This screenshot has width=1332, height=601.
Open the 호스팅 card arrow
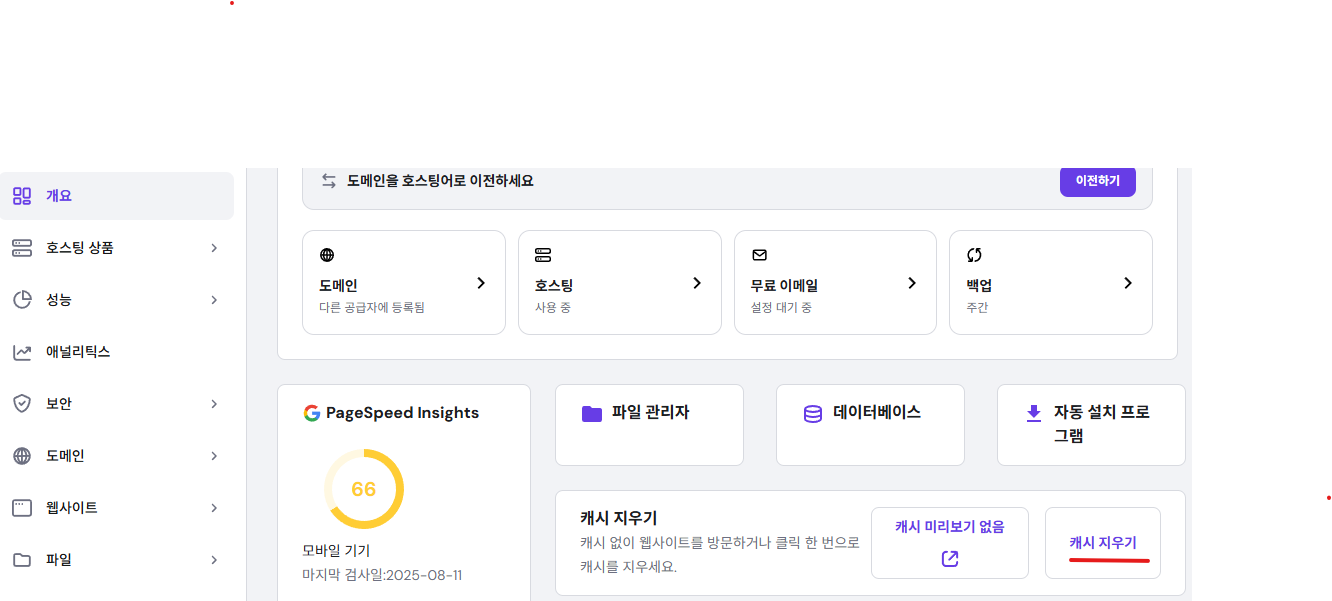pyautogui.click(x=697, y=283)
